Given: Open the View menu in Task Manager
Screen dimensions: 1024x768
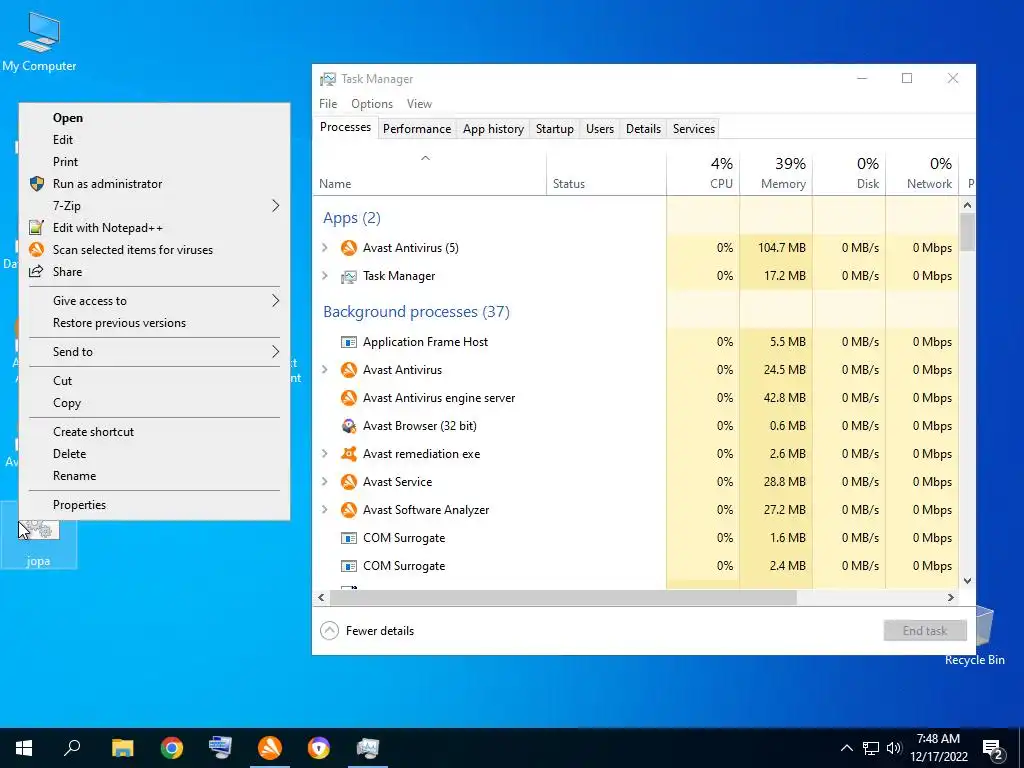Looking at the screenshot, I should pyautogui.click(x=419, y=104).
